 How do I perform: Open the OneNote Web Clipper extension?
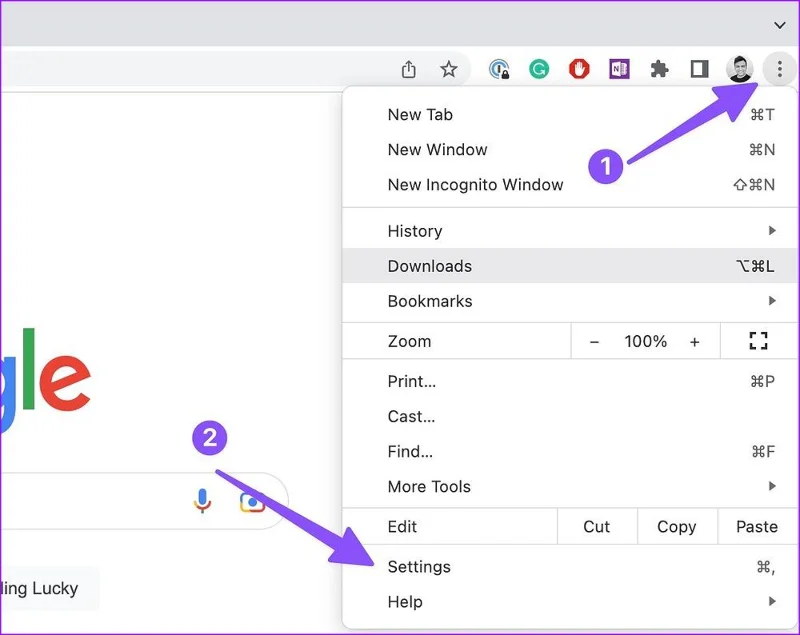[619, 69]
